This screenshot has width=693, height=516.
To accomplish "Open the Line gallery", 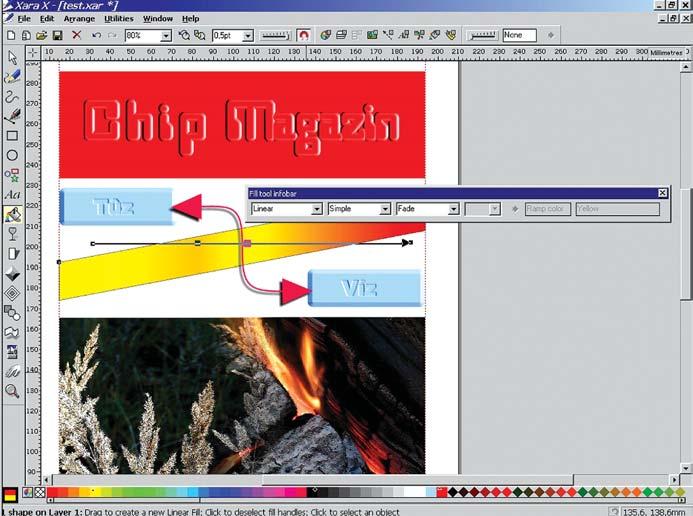I will point(388,35).
